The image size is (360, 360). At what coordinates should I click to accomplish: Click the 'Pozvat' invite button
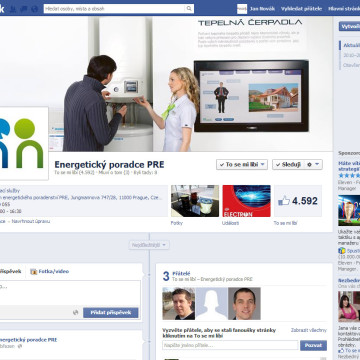pyautogui.click(x=313, y=345)
